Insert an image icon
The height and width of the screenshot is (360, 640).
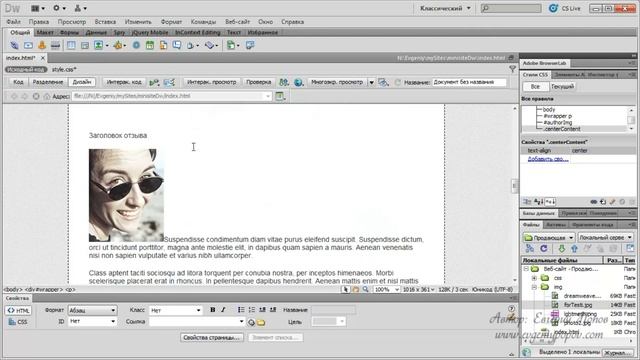98,45
